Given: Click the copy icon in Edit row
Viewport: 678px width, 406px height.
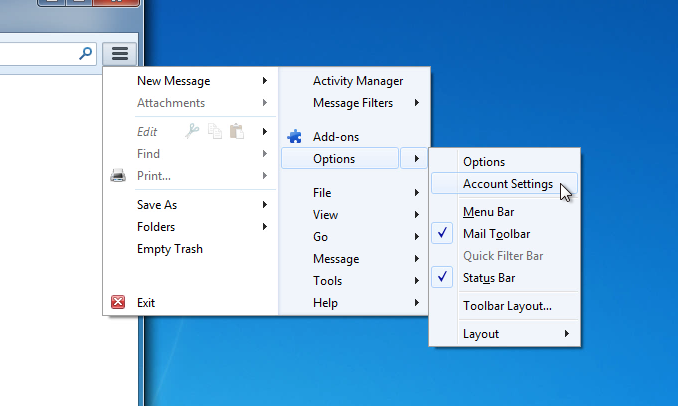Looking at the screenshot, I should [x=215, y=131].
